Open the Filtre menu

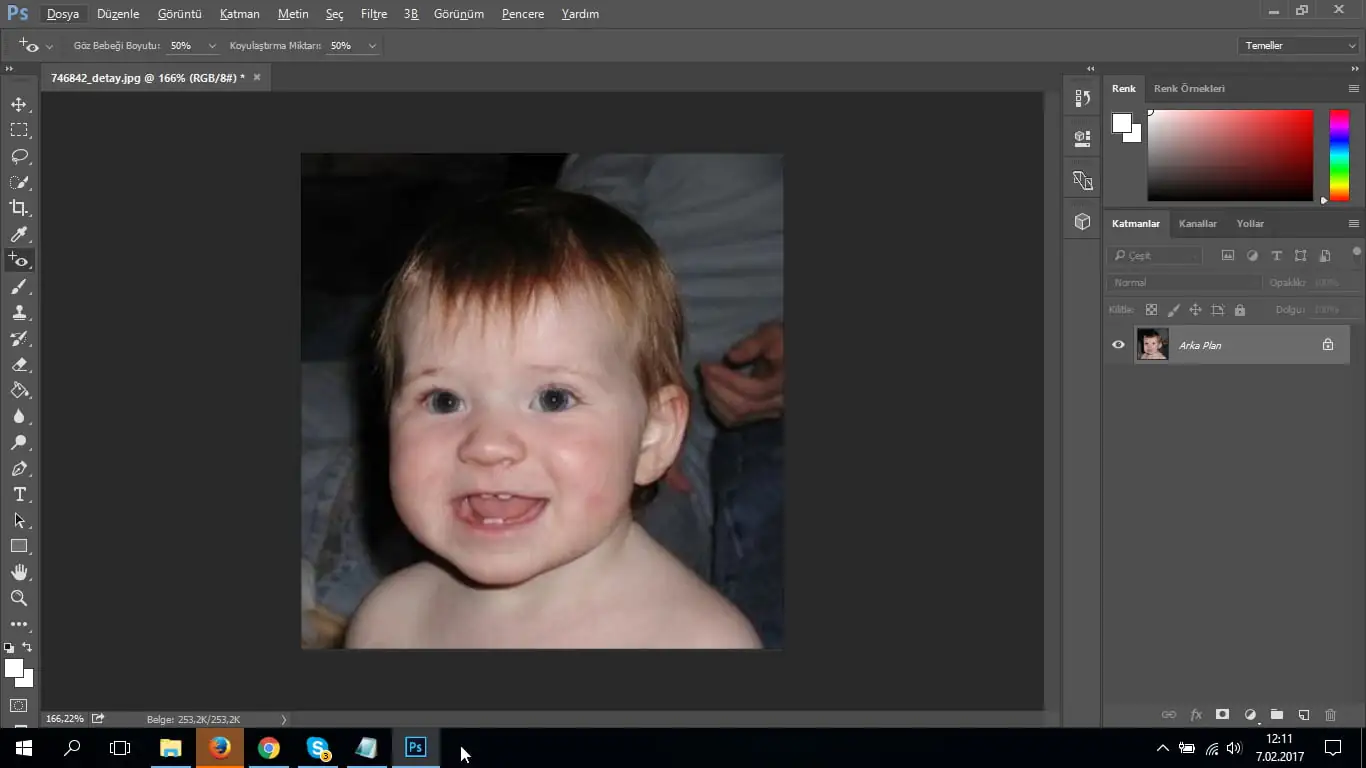point(374,14)
